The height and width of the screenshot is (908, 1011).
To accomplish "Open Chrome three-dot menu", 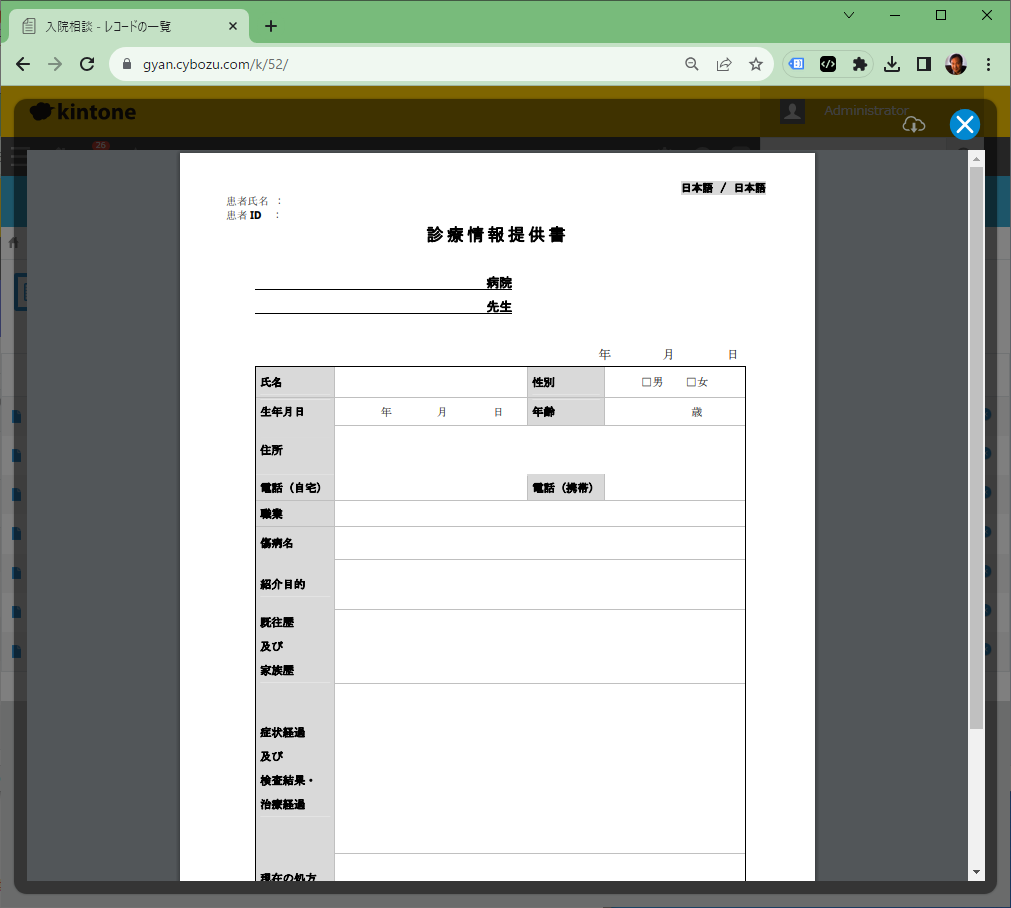I will coord(988,64).
